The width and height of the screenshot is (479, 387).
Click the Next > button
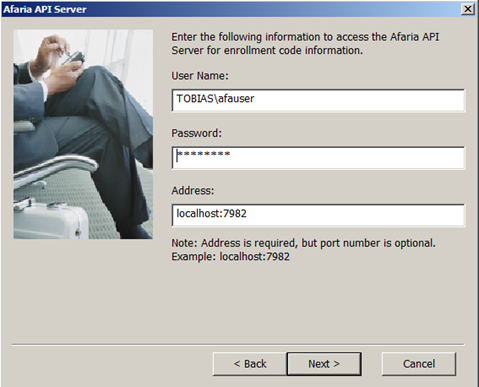[324, 364]
